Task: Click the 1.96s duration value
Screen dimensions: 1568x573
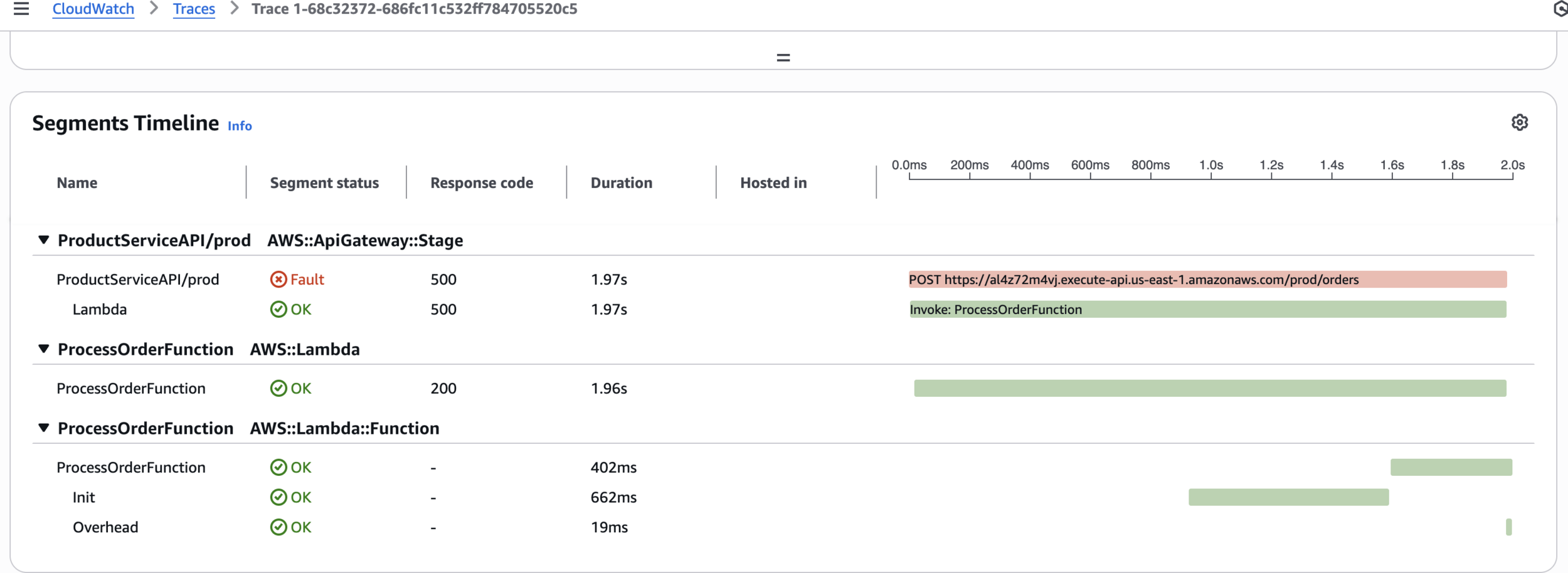Action: pos(609,388)
